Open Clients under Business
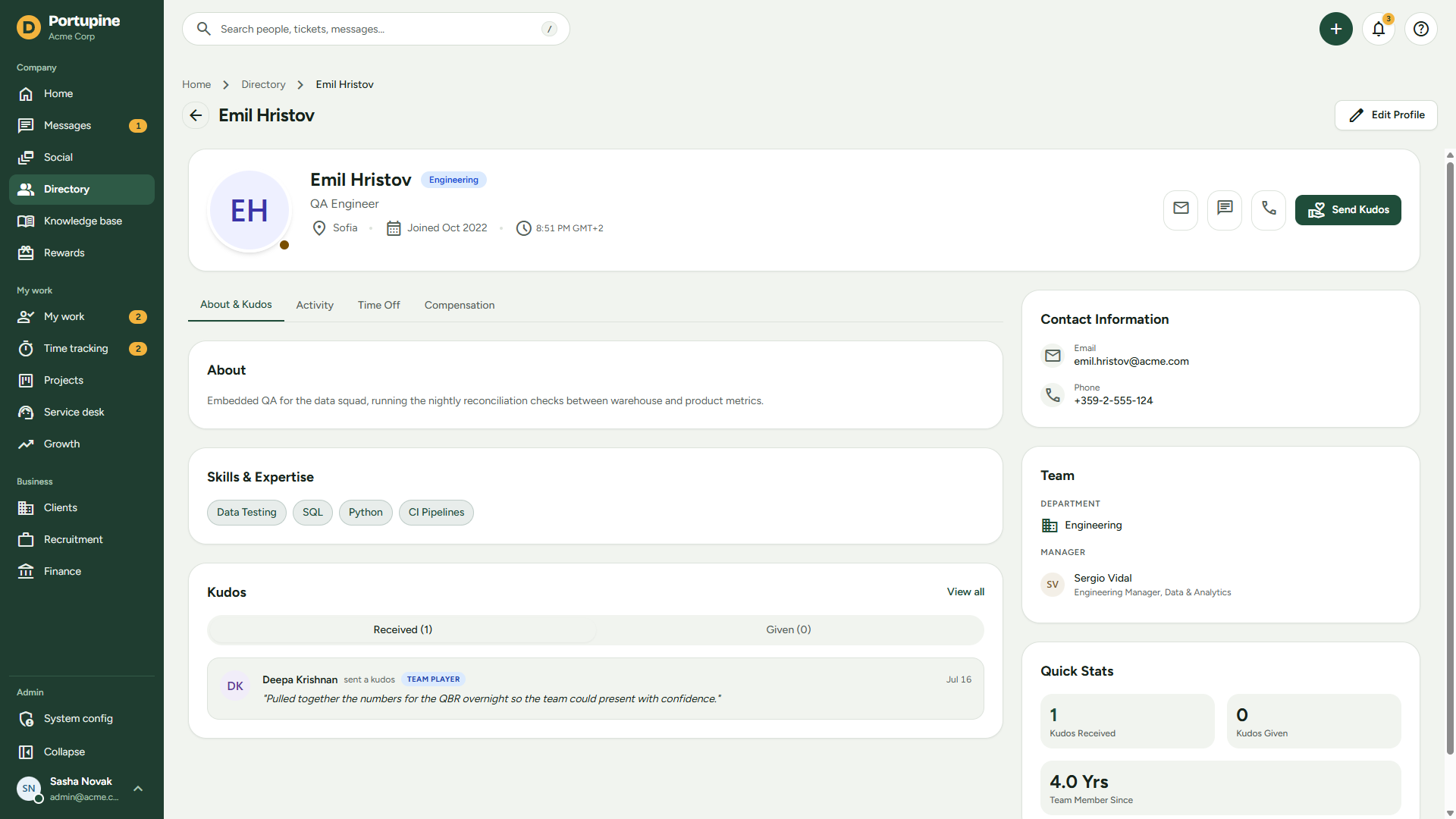This screenshot has width=1456, height=819. tap(82, 508)
